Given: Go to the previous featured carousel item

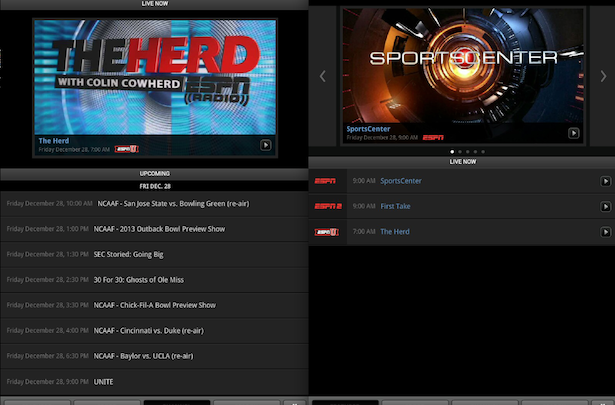Looking at the screenshot, I should [322, 76].
